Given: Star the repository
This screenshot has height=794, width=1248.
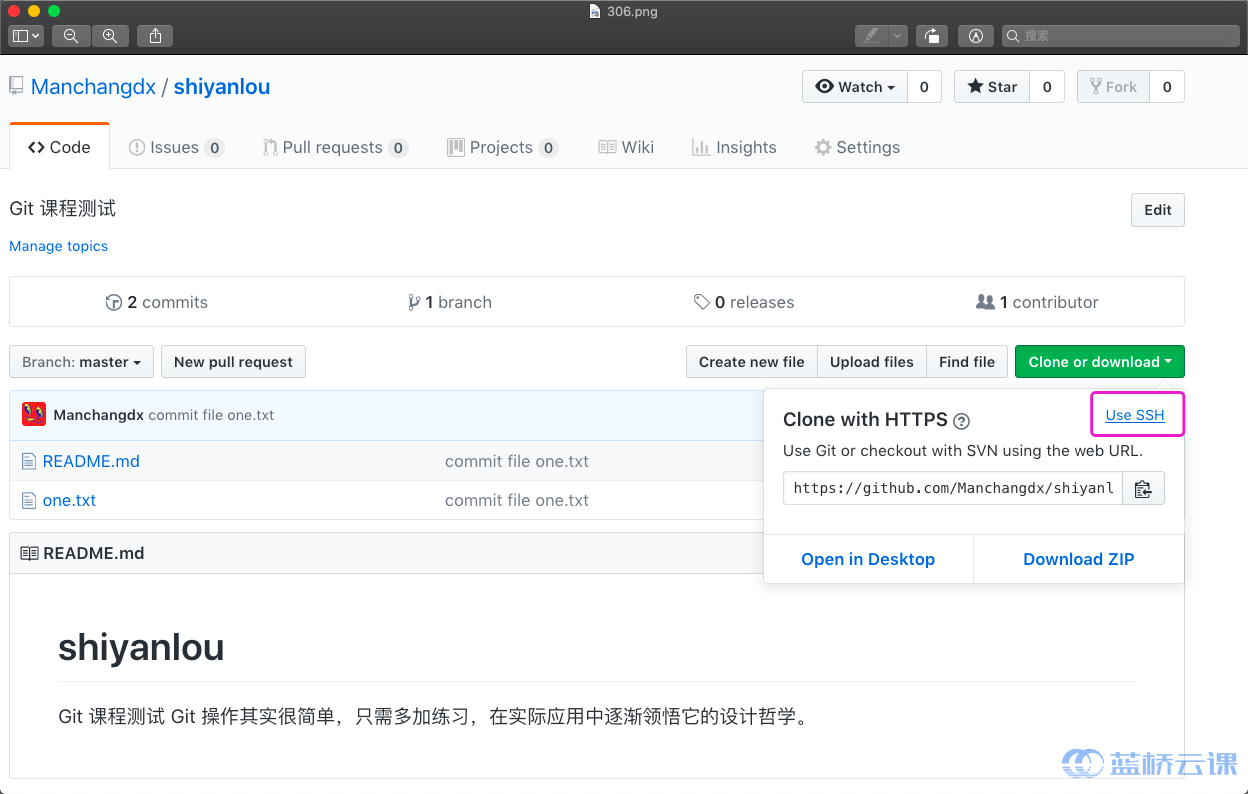Looking at the screenshot, I should click(992, 87).
